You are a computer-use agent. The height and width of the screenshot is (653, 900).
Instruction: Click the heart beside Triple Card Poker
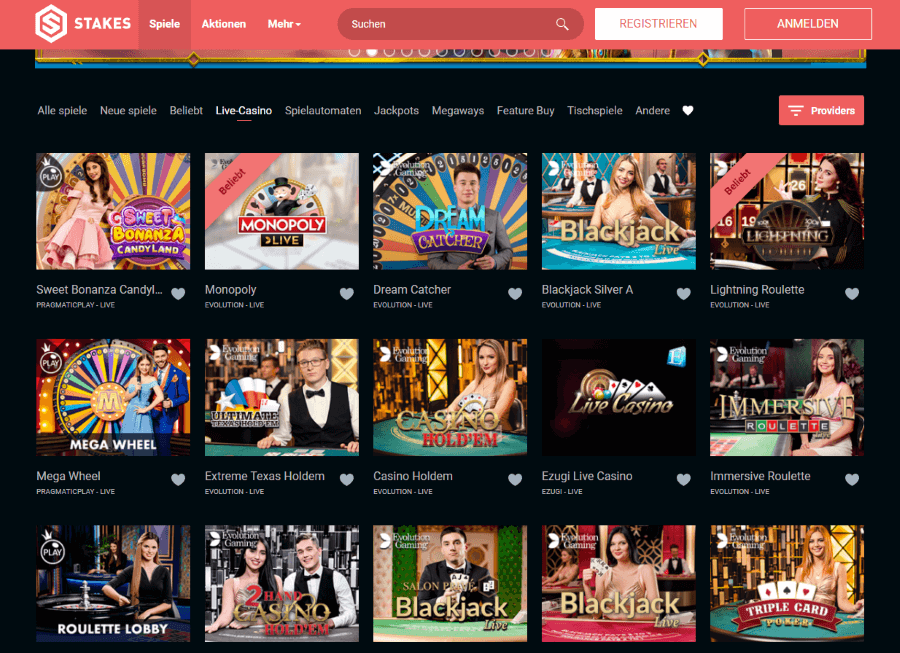tap(852, 650)
